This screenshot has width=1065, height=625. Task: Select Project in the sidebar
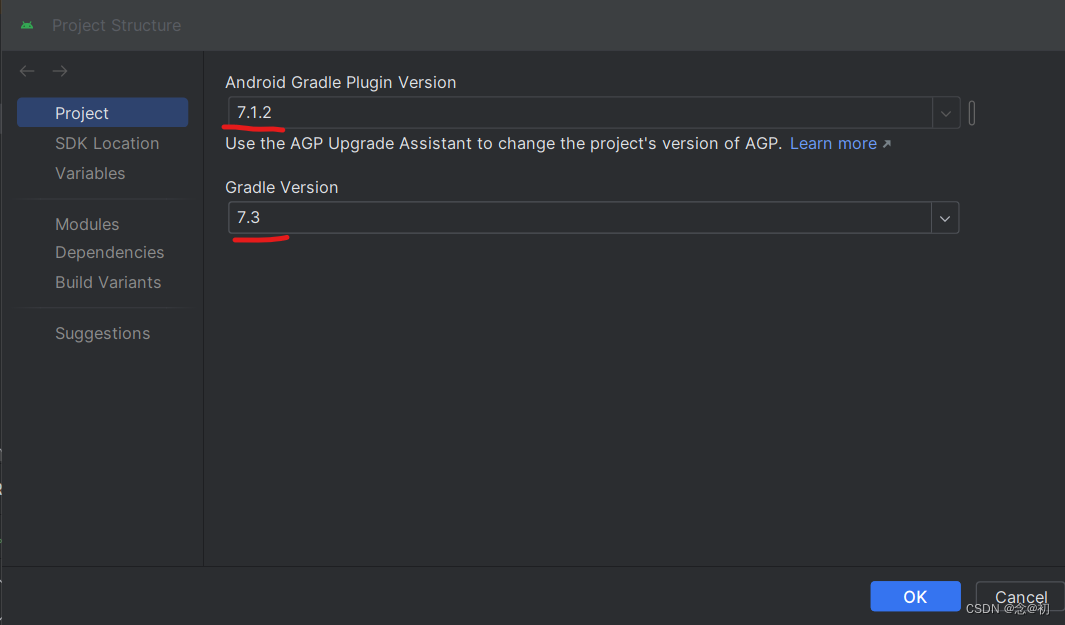pyautogui.click(x=82, y=112)
